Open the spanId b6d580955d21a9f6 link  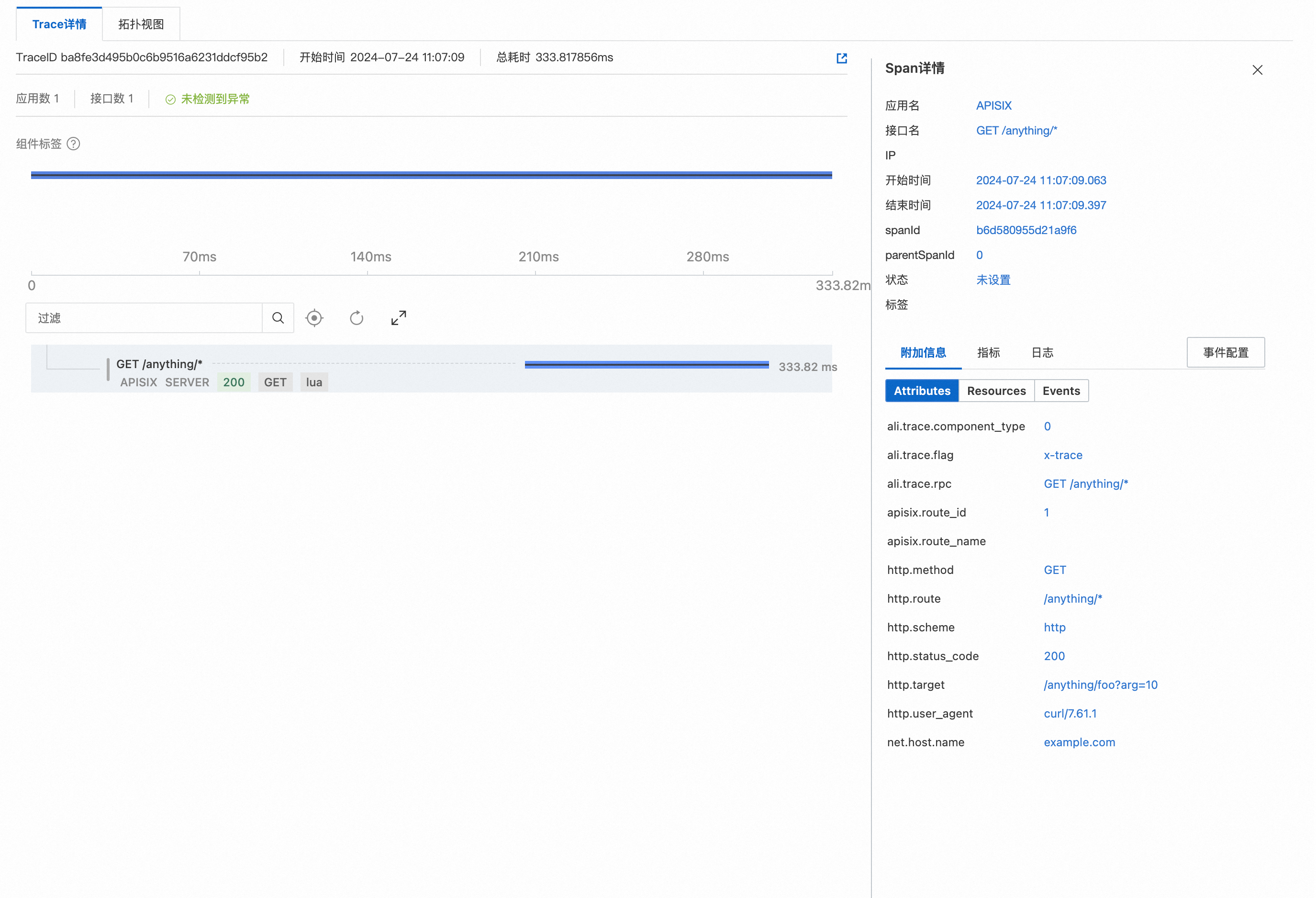tap(1026, 230)
